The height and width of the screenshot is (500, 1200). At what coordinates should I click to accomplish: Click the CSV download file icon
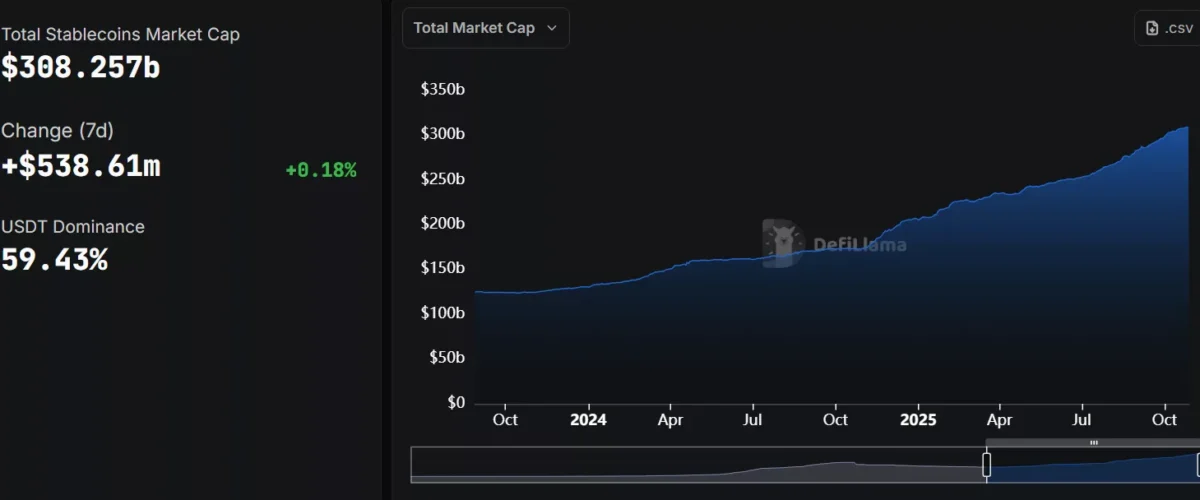pyautogui.click(x=1152, y=28)
